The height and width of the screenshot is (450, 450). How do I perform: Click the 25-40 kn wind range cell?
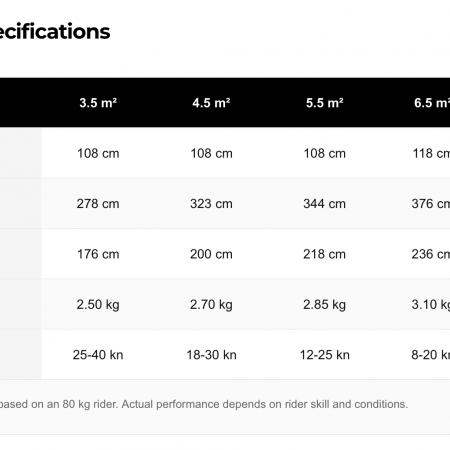point(98,355)
